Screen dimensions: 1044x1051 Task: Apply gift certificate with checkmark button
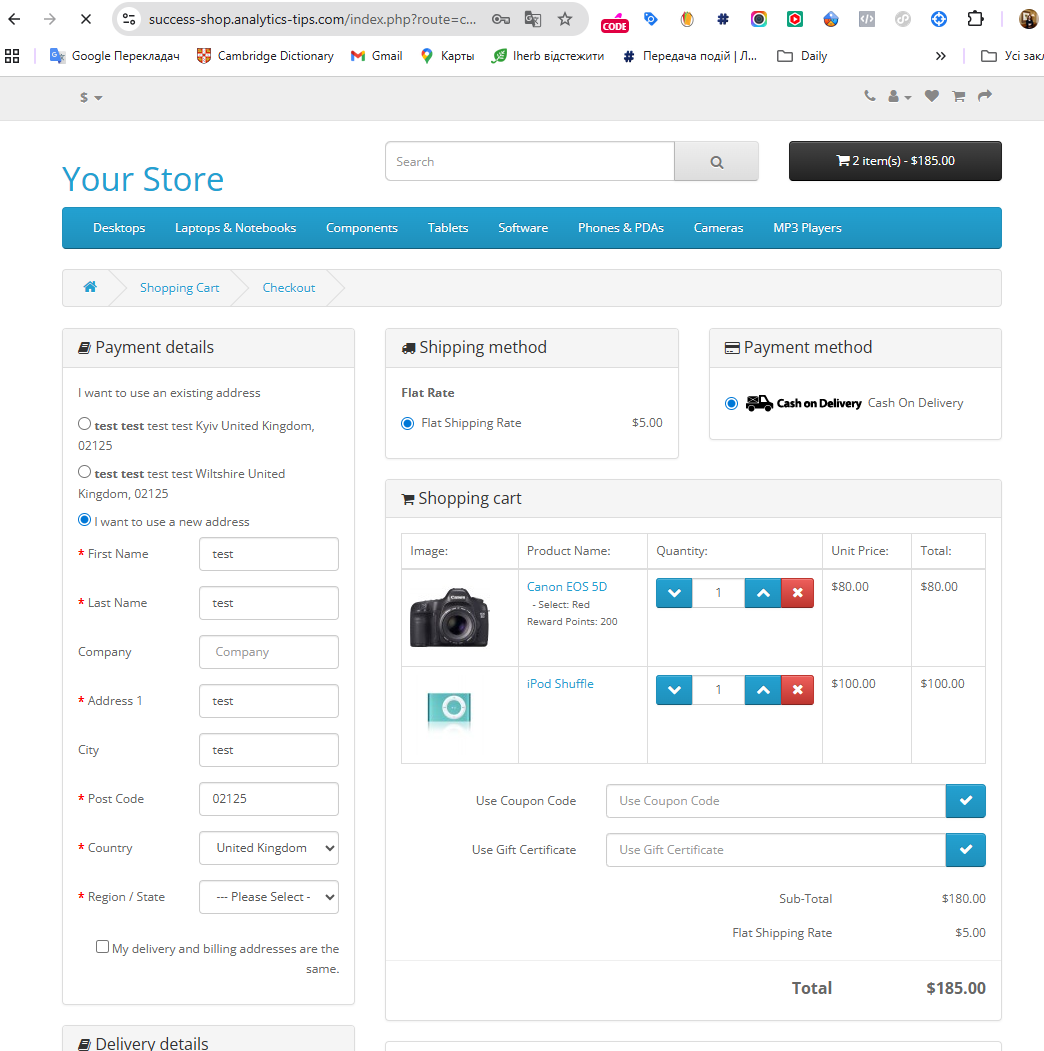point(966,850)
